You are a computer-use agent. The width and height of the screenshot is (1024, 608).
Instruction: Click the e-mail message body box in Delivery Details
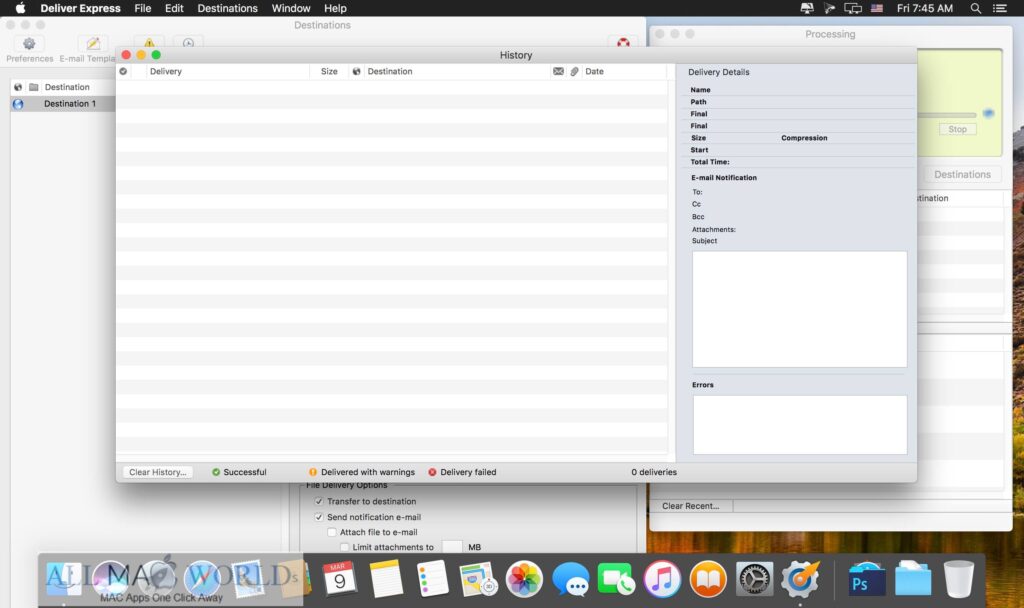click(x=799, y=309)
